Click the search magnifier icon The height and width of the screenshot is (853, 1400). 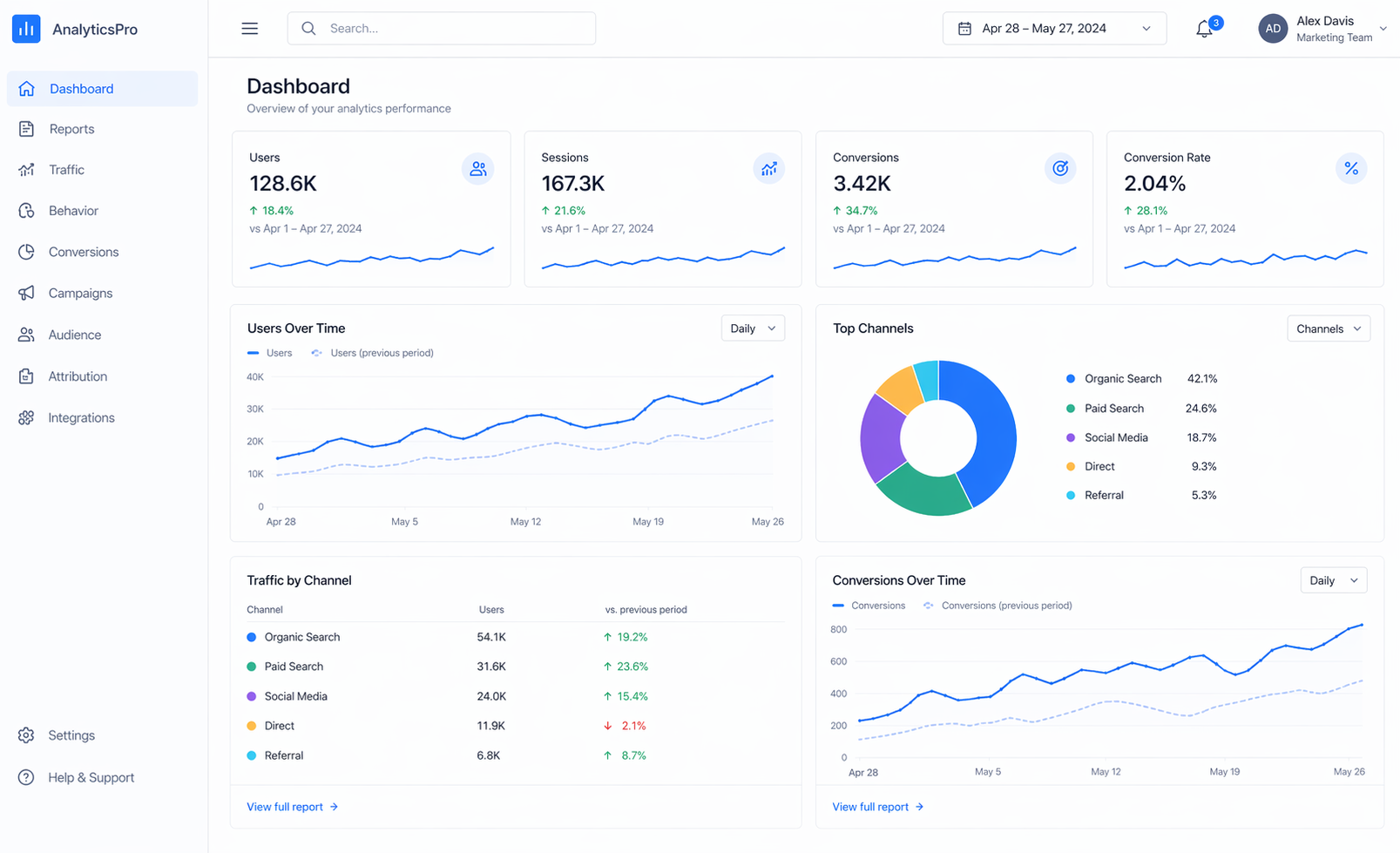coord(308,29)
